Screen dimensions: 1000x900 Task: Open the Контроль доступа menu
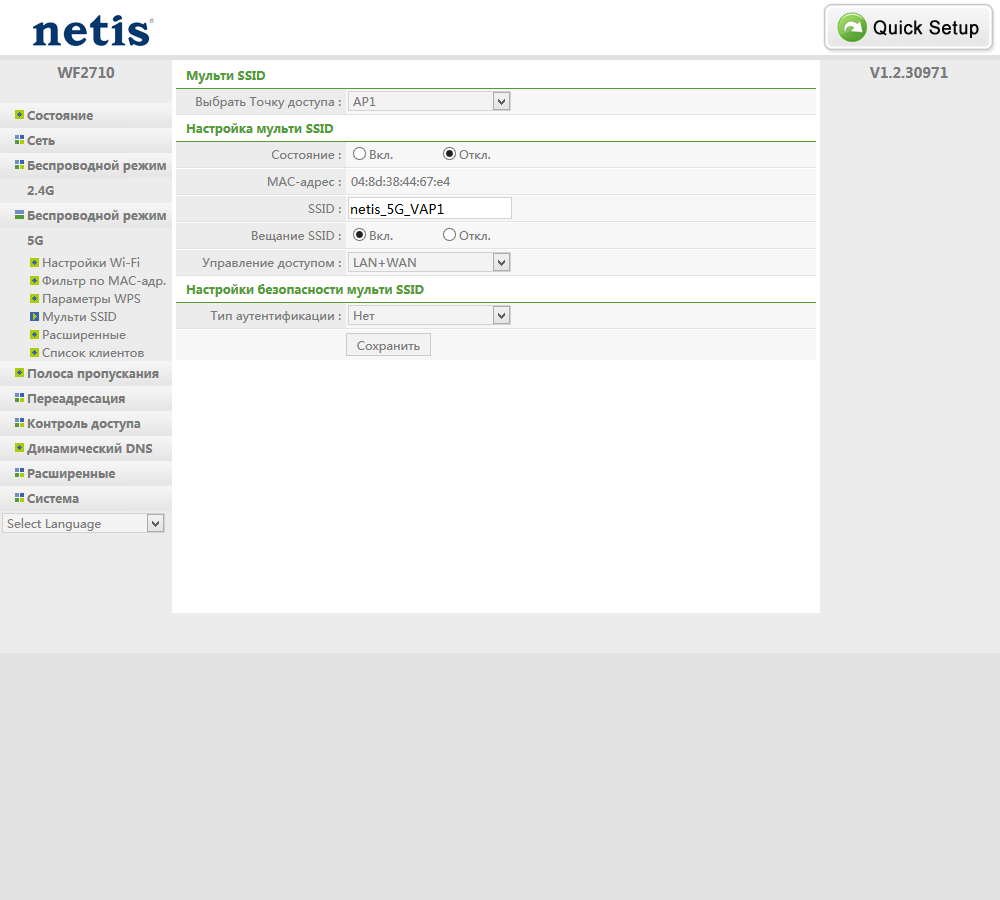(x=85, y=424)
